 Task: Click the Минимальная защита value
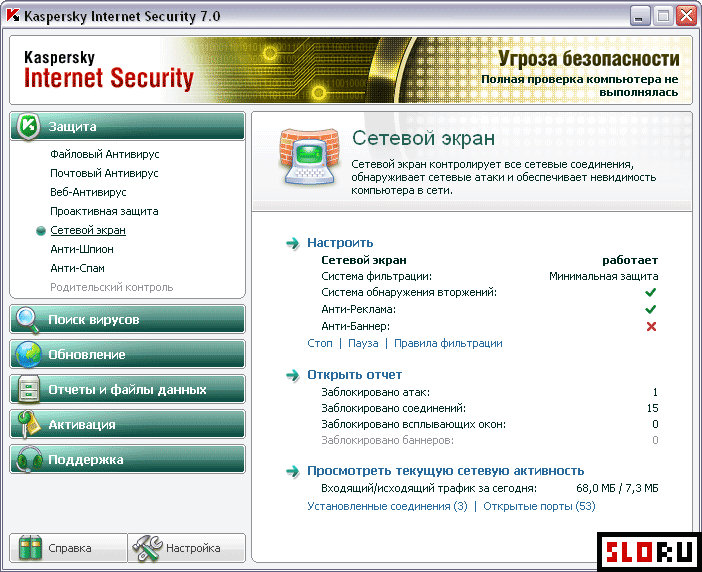click(x=604, y=276)
